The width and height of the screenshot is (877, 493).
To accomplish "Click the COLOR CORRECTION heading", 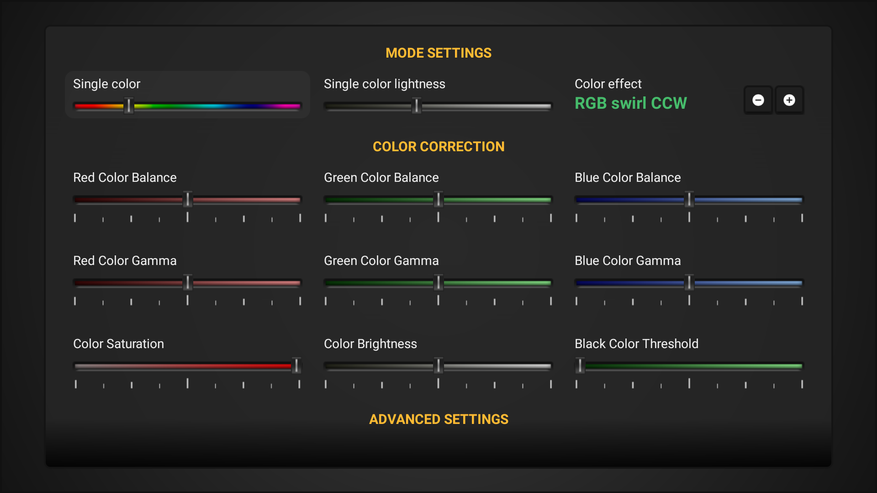I will pos(438,147).
